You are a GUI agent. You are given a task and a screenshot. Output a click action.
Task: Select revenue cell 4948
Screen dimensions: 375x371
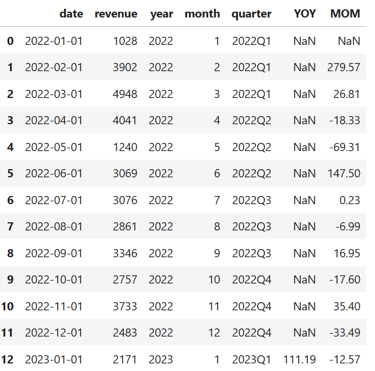pyautogui.click(x=125, y=94)
